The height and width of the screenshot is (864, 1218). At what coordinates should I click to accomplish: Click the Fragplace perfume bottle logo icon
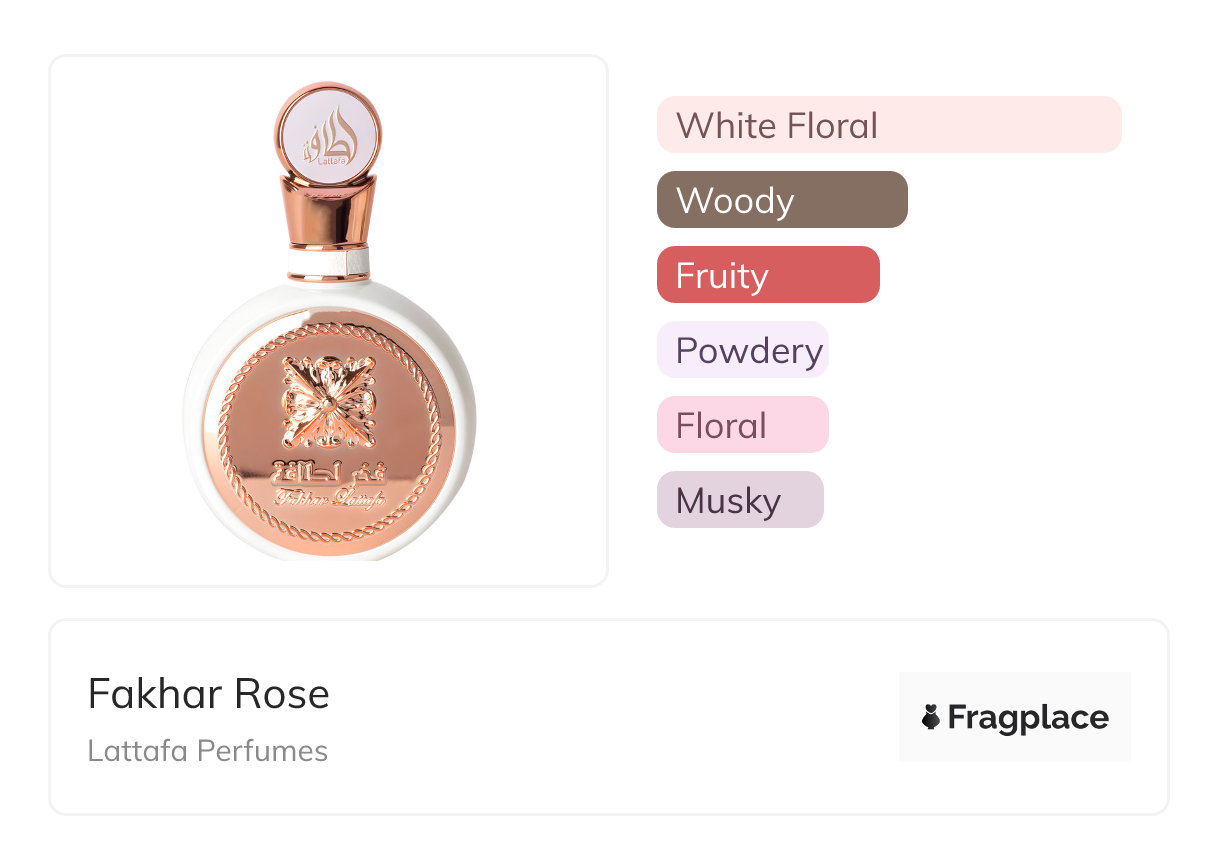click(x=931, y=717)
